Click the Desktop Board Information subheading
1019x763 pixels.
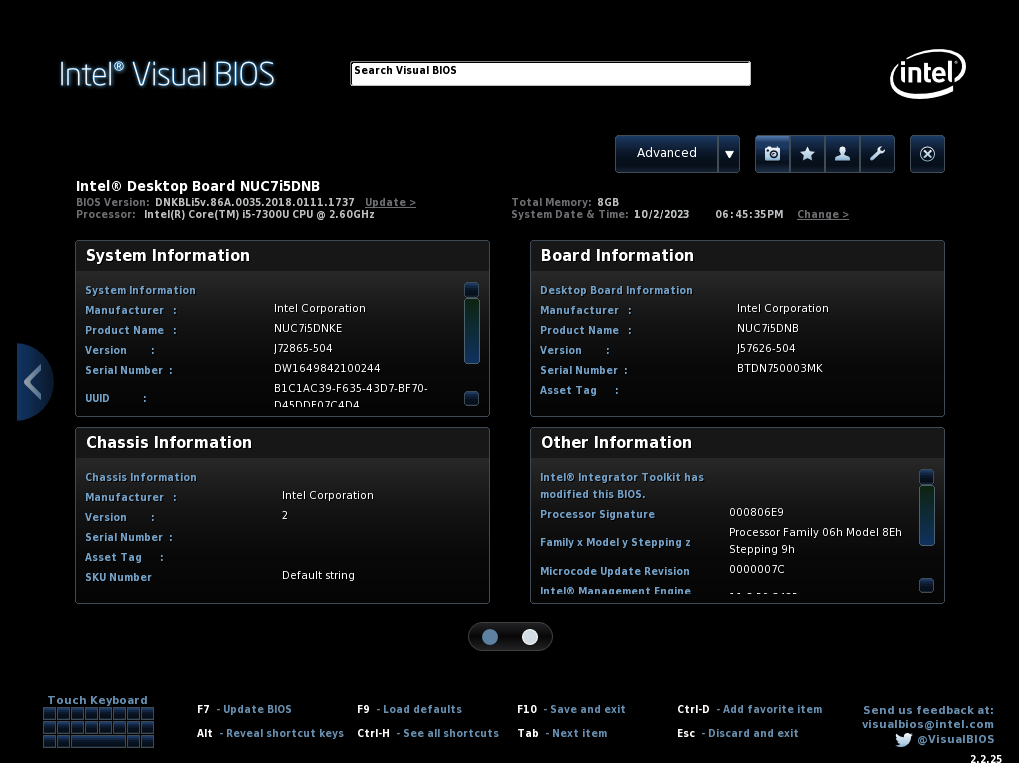[616, 291]
